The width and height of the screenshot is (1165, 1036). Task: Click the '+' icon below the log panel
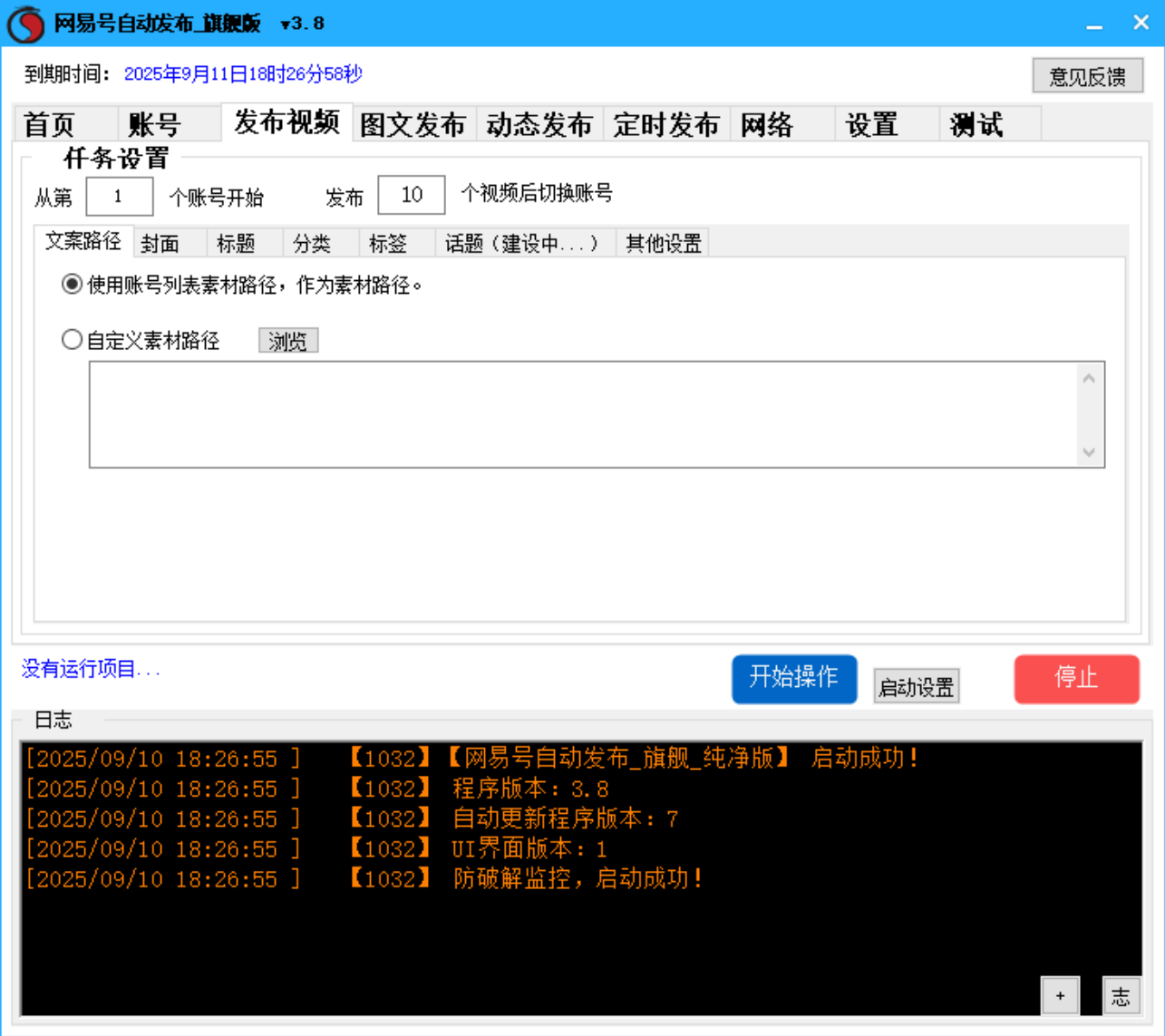1060,994
